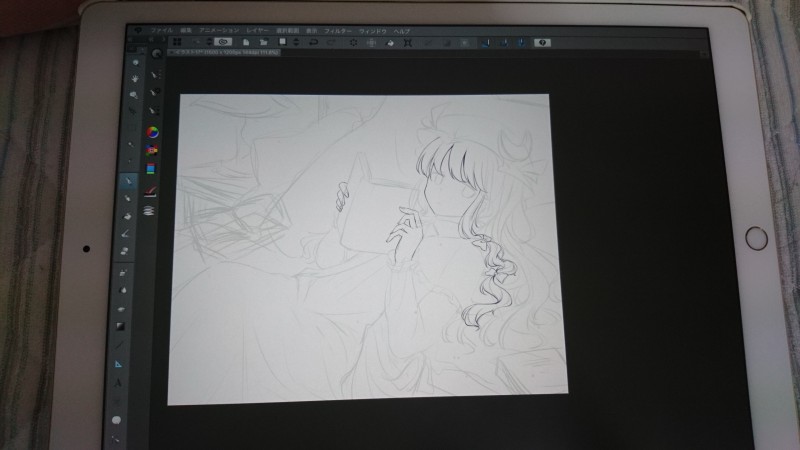The image size is (800, 450).
Task: Create a new canvas with the New icon
Action: 246,42
